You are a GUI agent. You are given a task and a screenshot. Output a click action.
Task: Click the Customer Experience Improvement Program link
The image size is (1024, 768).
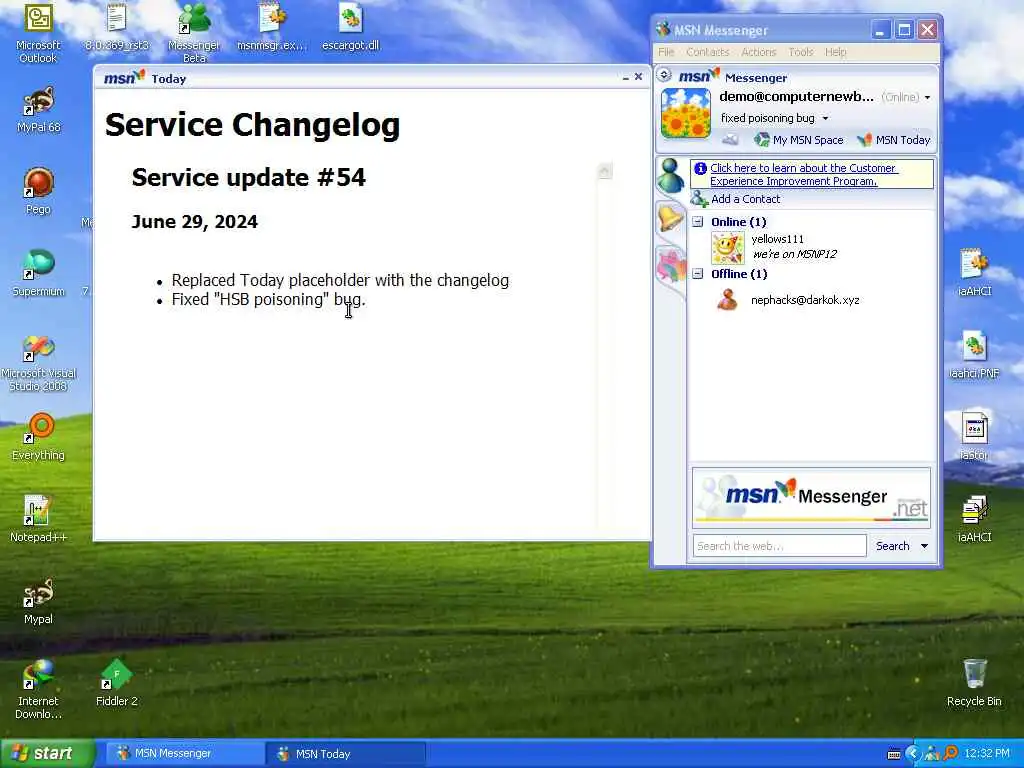click(x=803, y=174)
